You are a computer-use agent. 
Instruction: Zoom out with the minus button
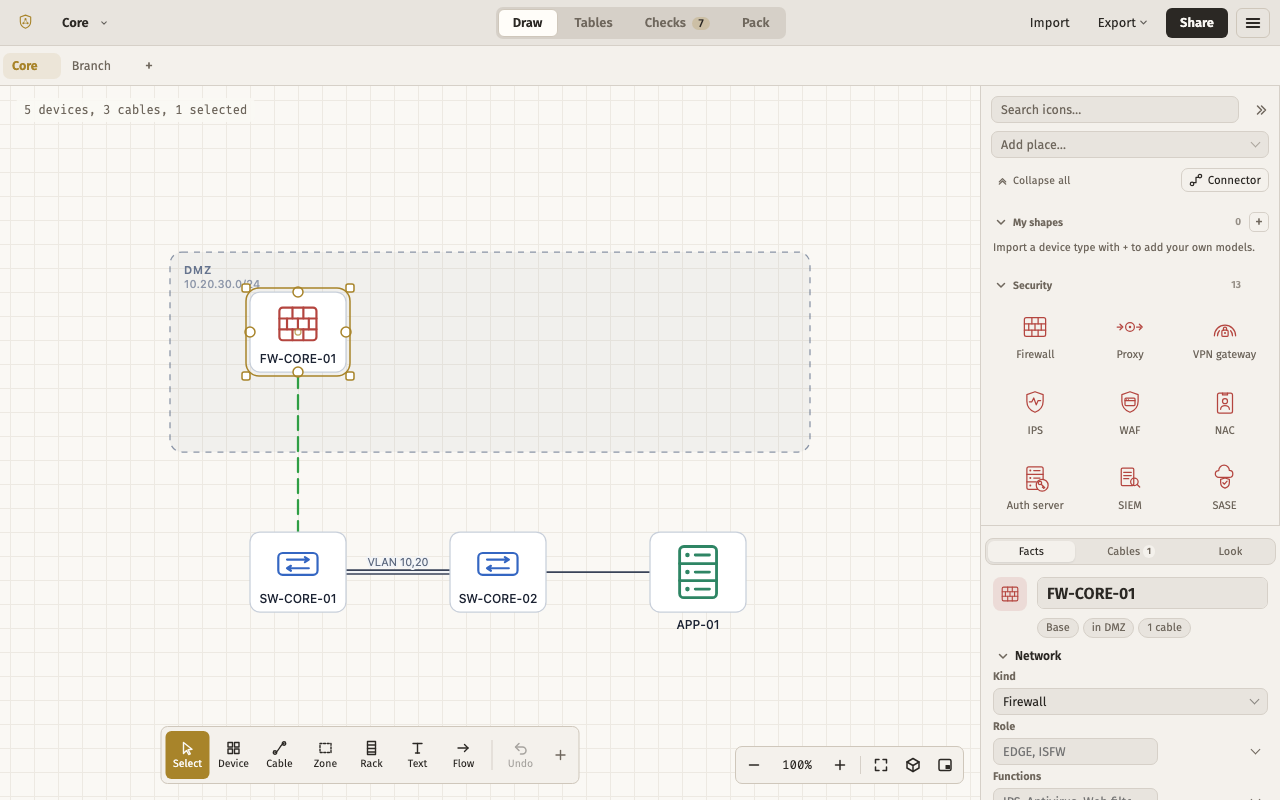(x=754, y=765)
